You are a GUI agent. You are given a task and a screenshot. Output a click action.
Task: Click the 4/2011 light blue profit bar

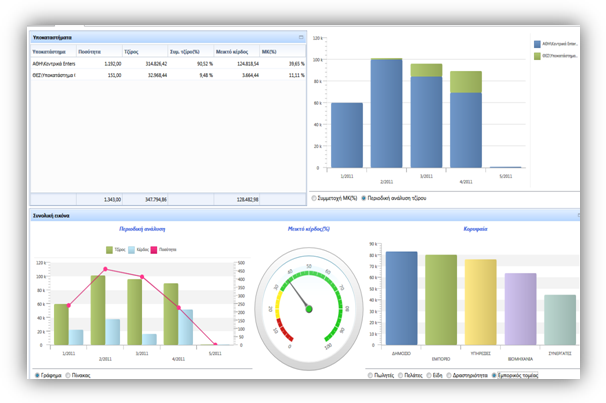186,327
